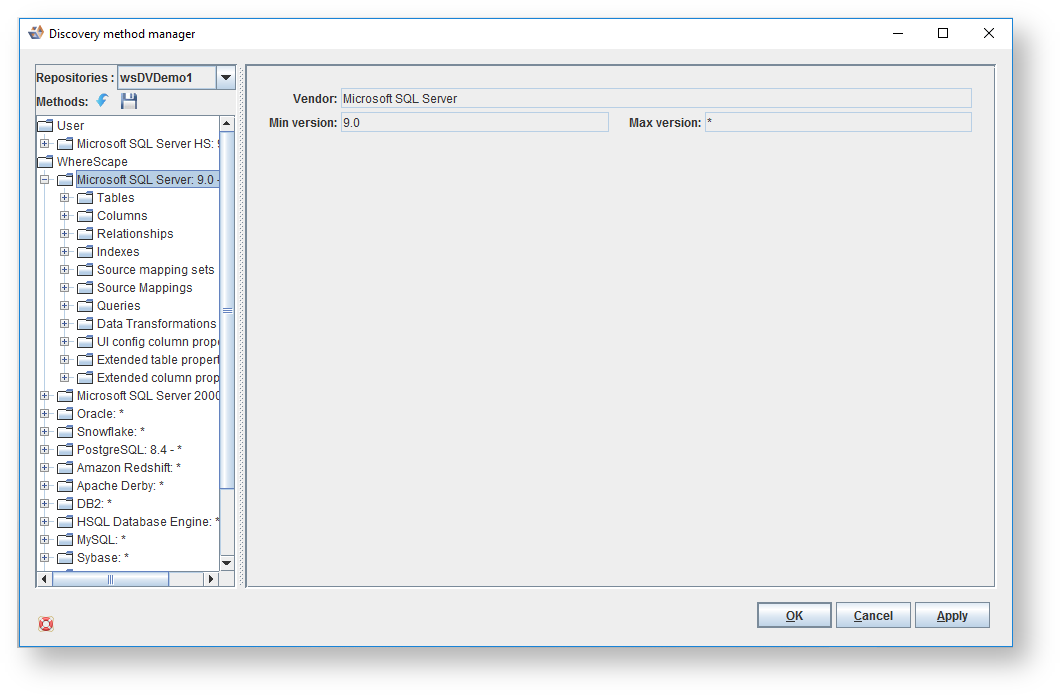The width and height of the screenshot is (1061, 696).
Task: Click the tree horizontal scrollbar left arrow
Action: (x=44, y=579)
